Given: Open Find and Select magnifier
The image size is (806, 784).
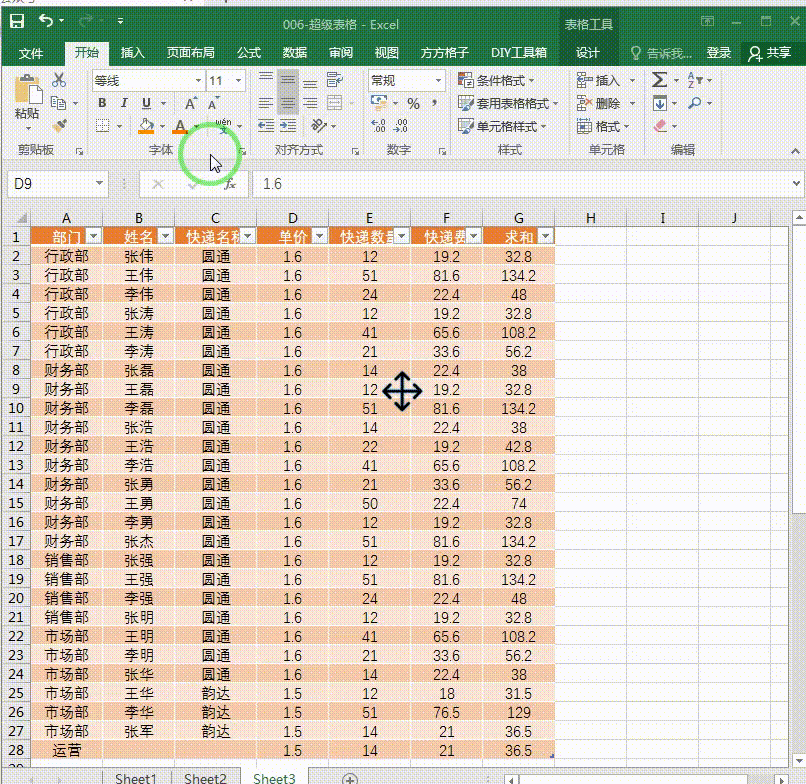Looking at the screenshot, I should (694, 103).
